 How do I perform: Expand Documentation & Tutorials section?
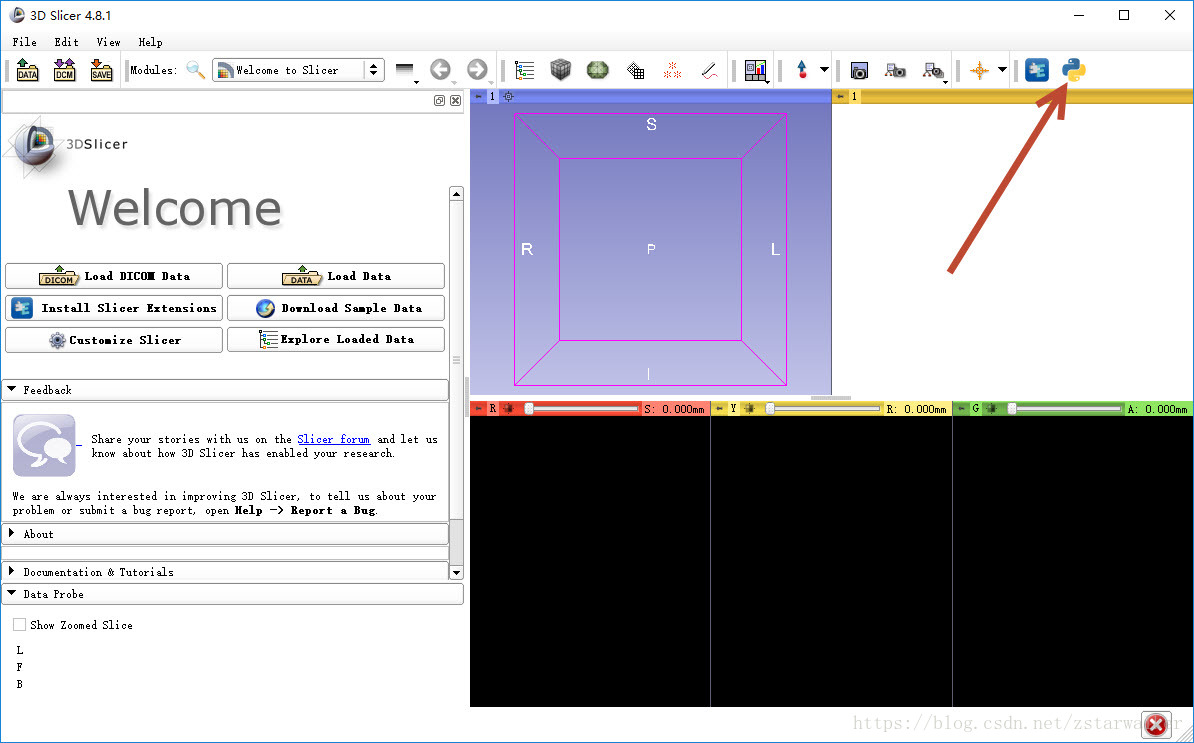[x=225, y=572]
